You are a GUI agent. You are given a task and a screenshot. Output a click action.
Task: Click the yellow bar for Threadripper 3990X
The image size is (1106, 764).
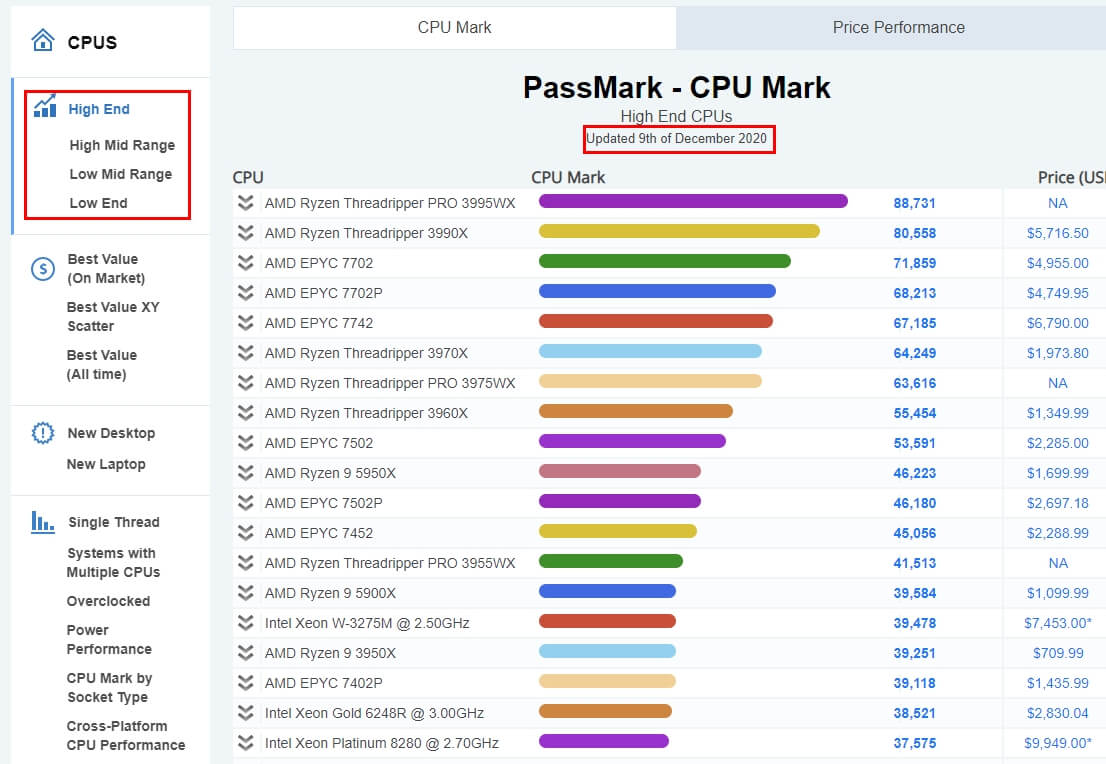[679, 231]
